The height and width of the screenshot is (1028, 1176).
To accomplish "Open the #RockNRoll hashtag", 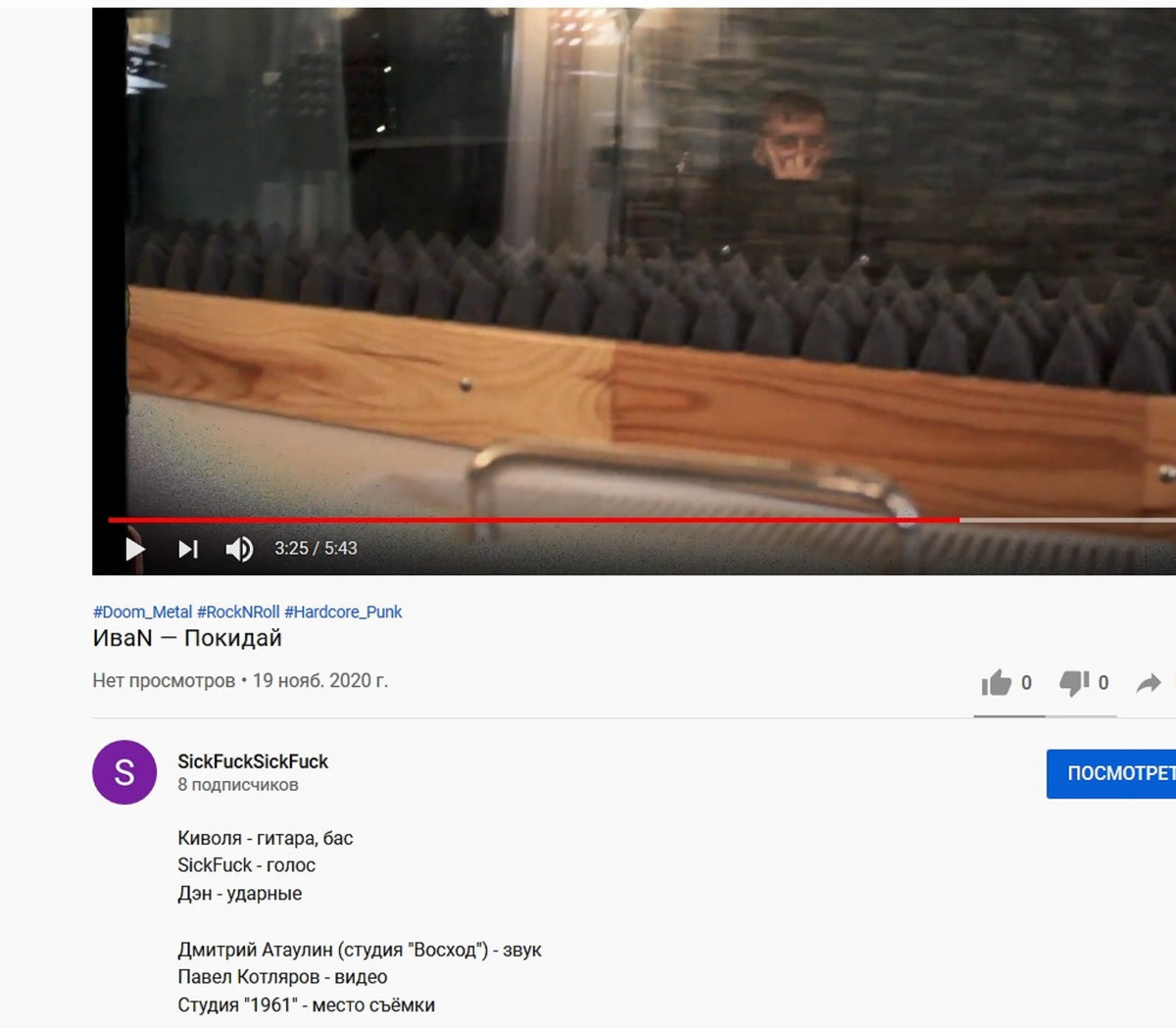I will pyautogui.click(x=238, y=612).
